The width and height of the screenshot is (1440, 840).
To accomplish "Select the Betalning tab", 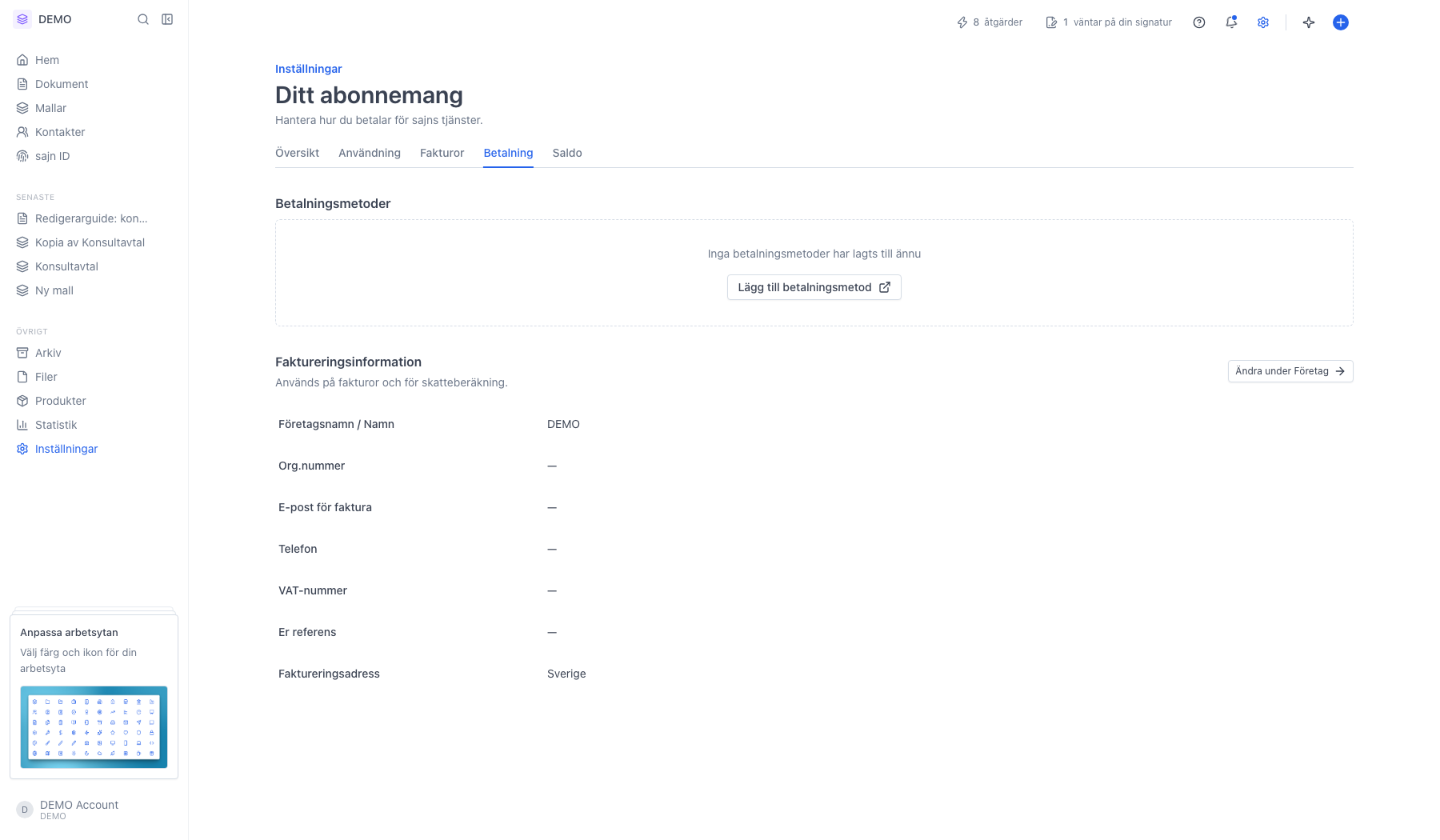I will (x=508, y=153).
